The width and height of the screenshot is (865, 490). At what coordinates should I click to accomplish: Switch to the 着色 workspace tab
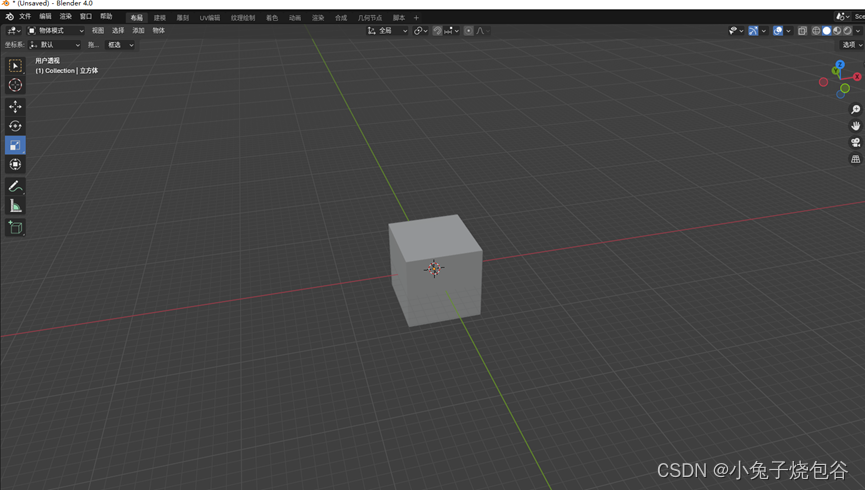[272, 18]
